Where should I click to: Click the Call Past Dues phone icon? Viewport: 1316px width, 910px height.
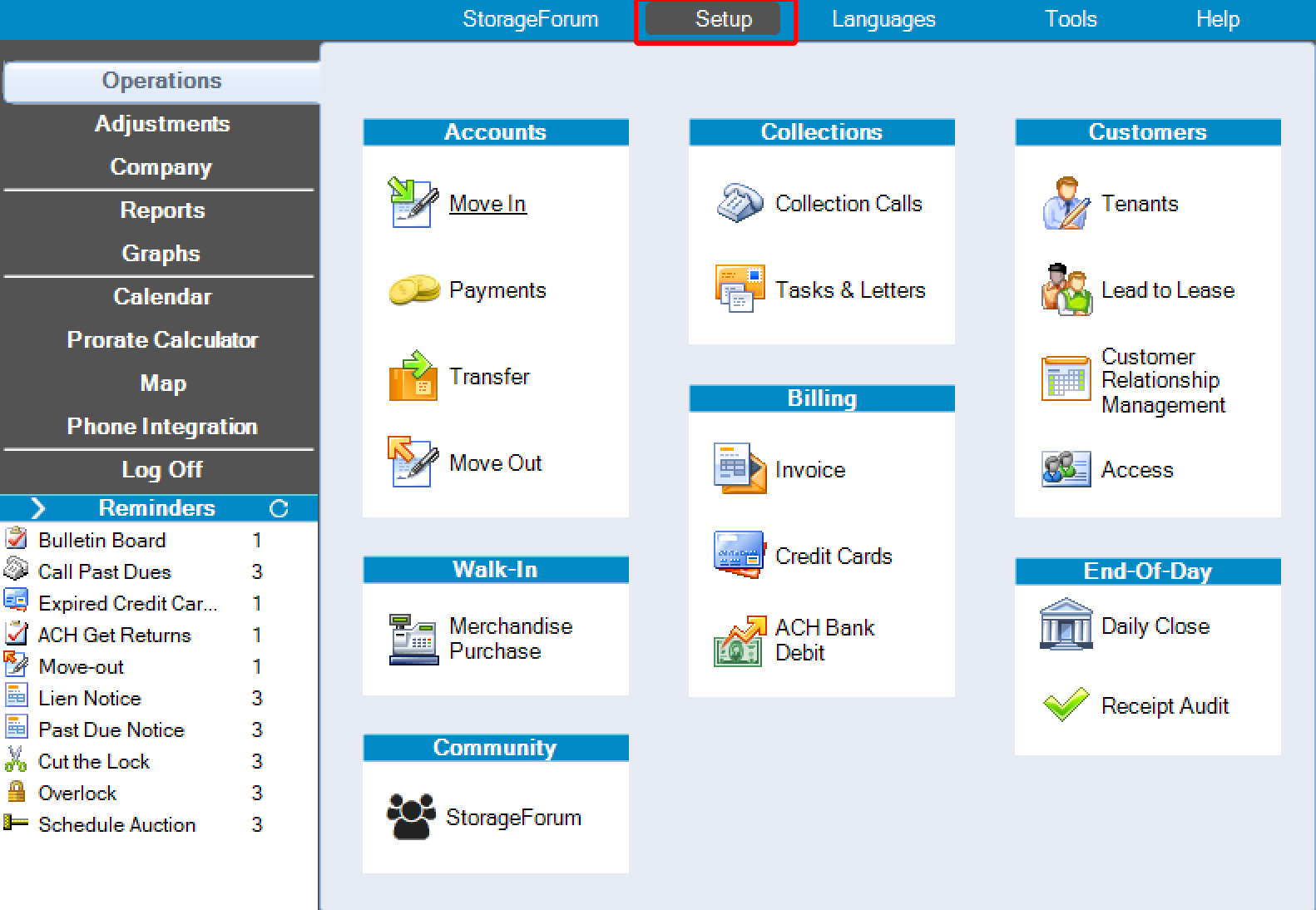(16, 570)
